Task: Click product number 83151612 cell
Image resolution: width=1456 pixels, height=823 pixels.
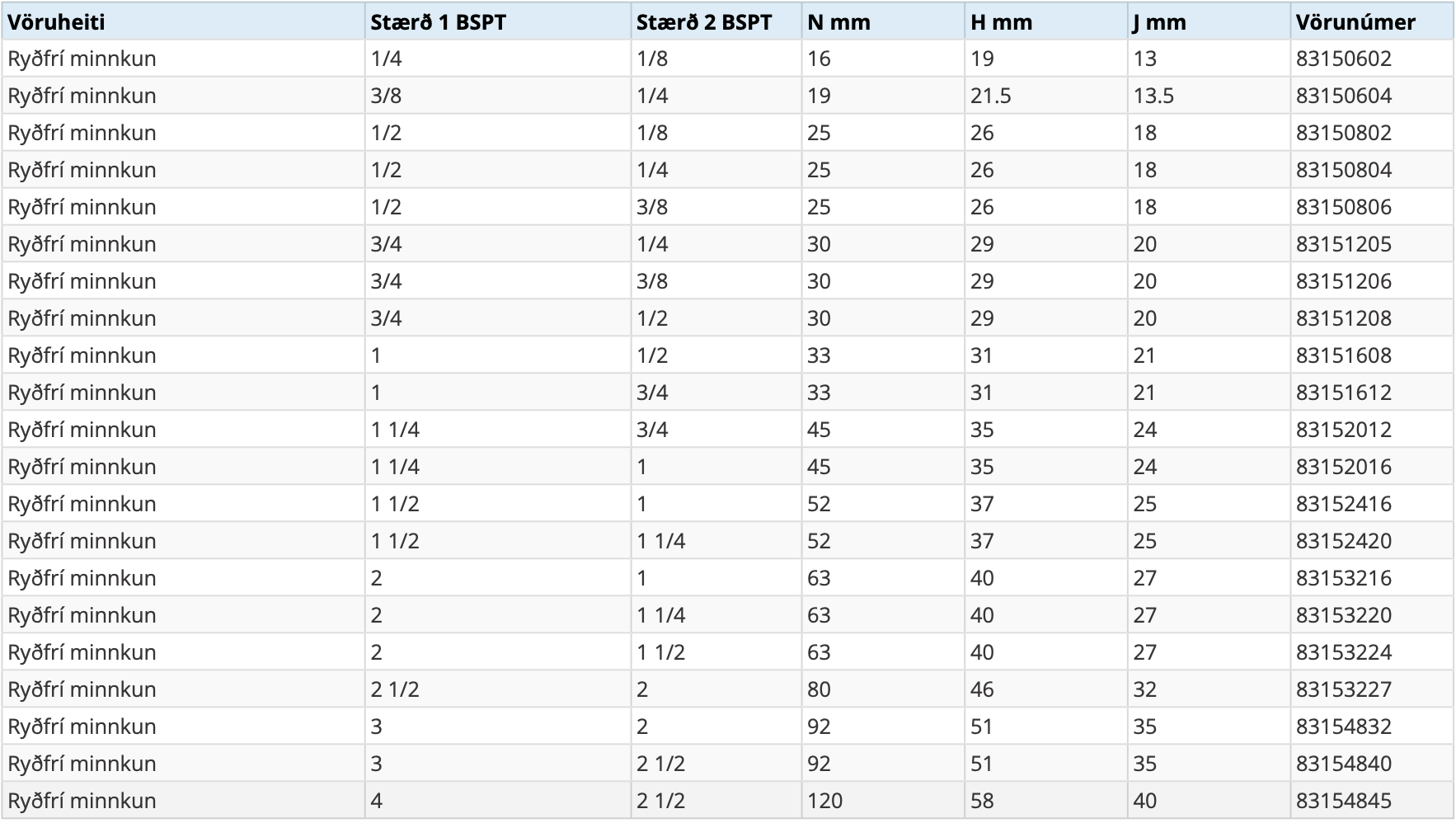Action: (x=1343, y=393)
